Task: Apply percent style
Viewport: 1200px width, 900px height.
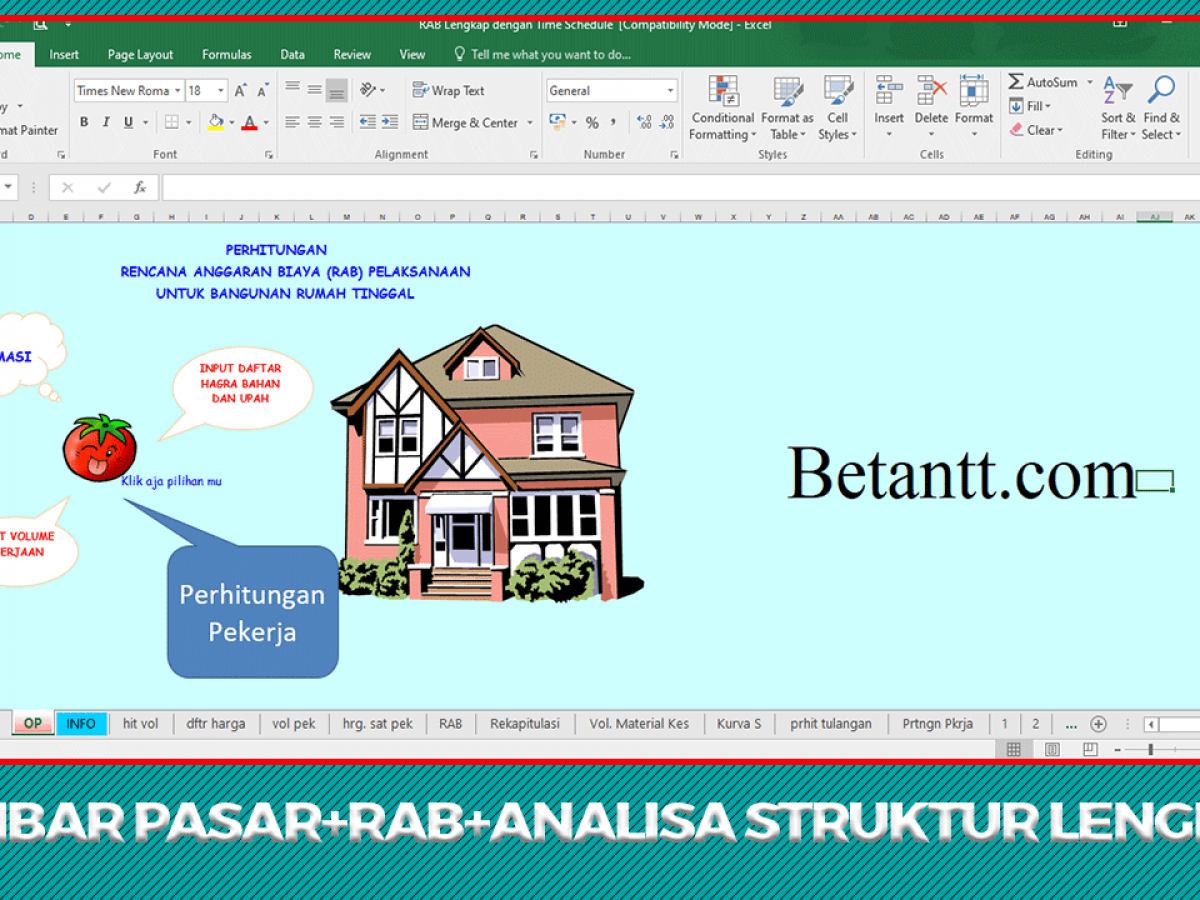Action: coord(592,123)
